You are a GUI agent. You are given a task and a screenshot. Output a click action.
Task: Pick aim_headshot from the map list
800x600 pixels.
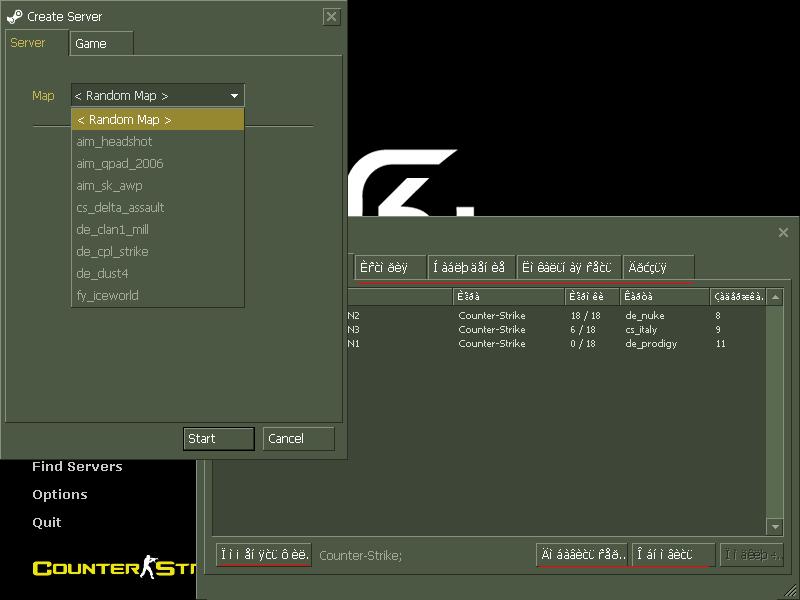tap(158, 142)
